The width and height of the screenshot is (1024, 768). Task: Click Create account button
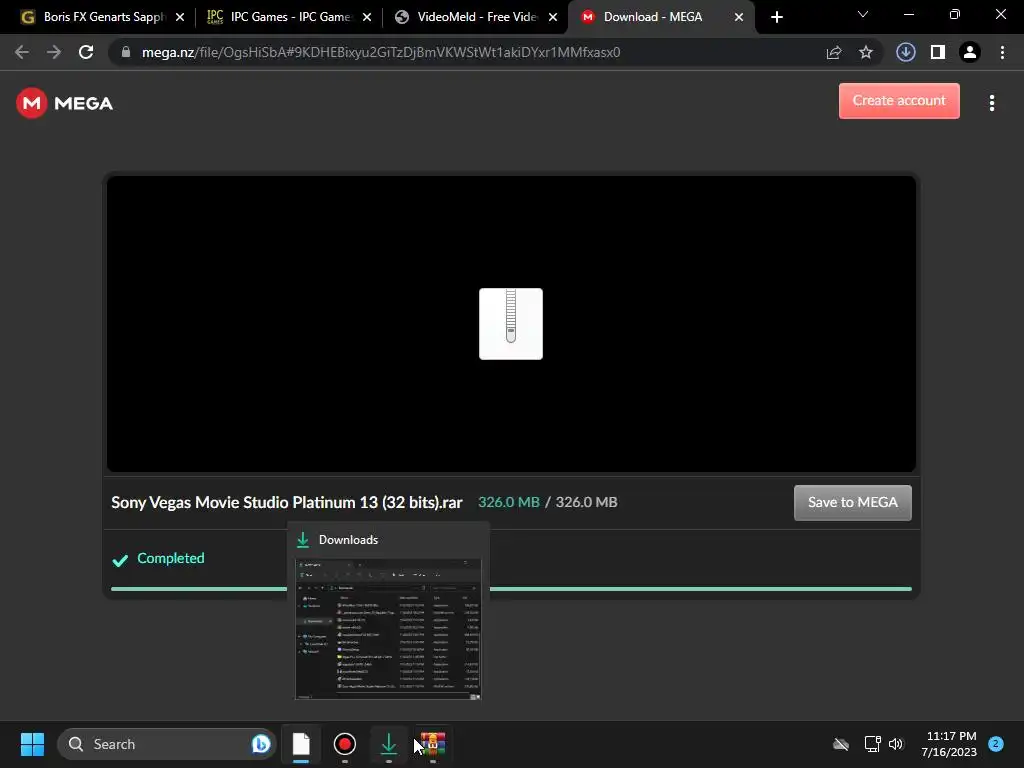coord(899,101)
